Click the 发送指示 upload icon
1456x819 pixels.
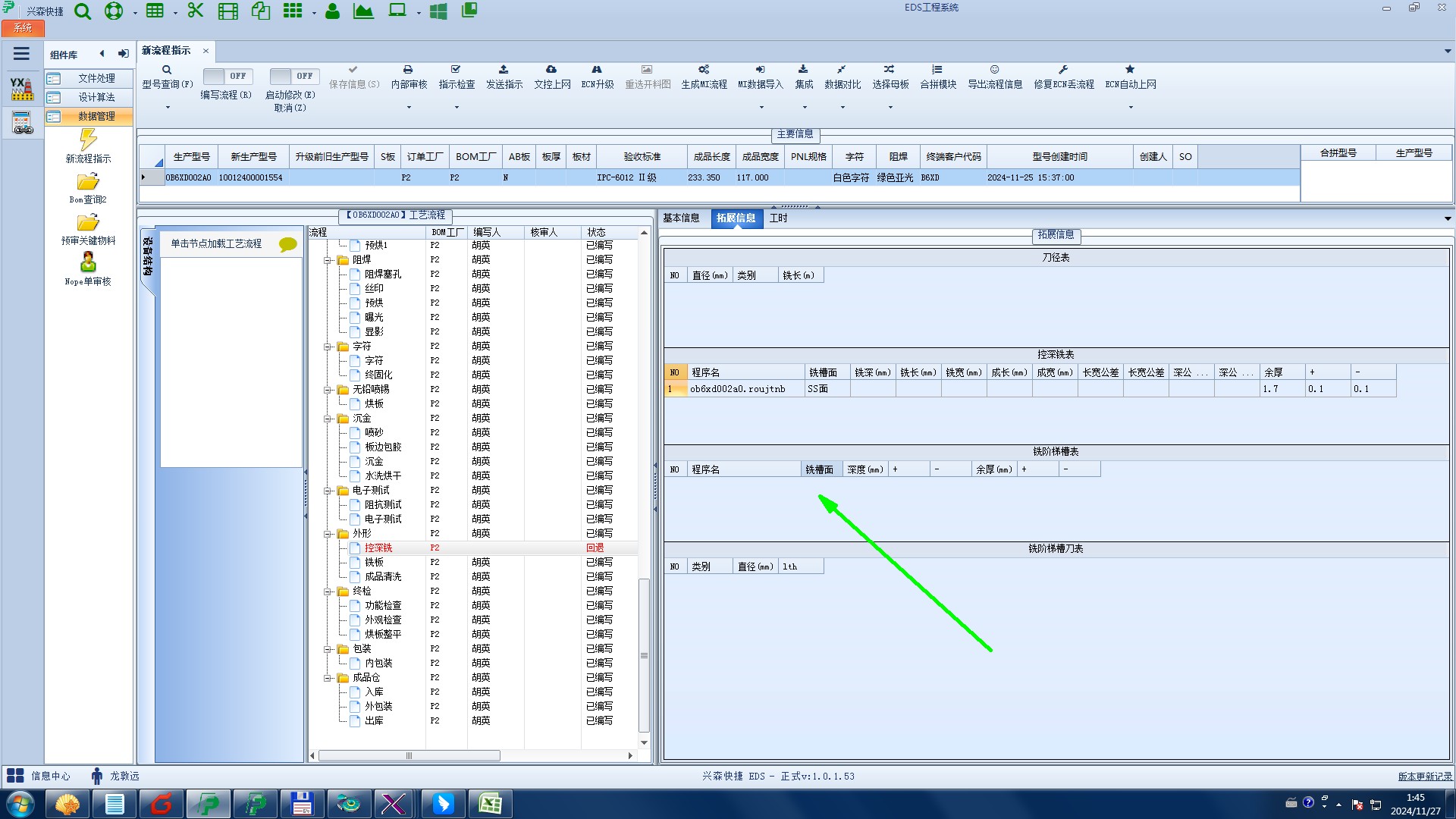[x=504, y=70]
